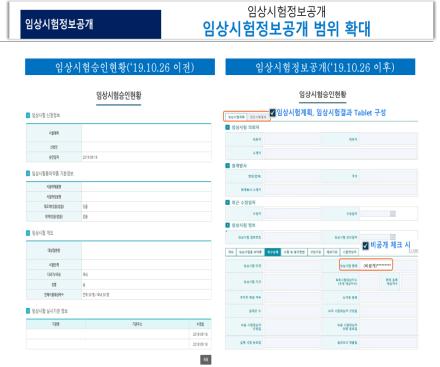Viewport: 440px width, 367px height.
Task: Click the 임상시험승인현황 underlined heading on left
Action: 119,96
